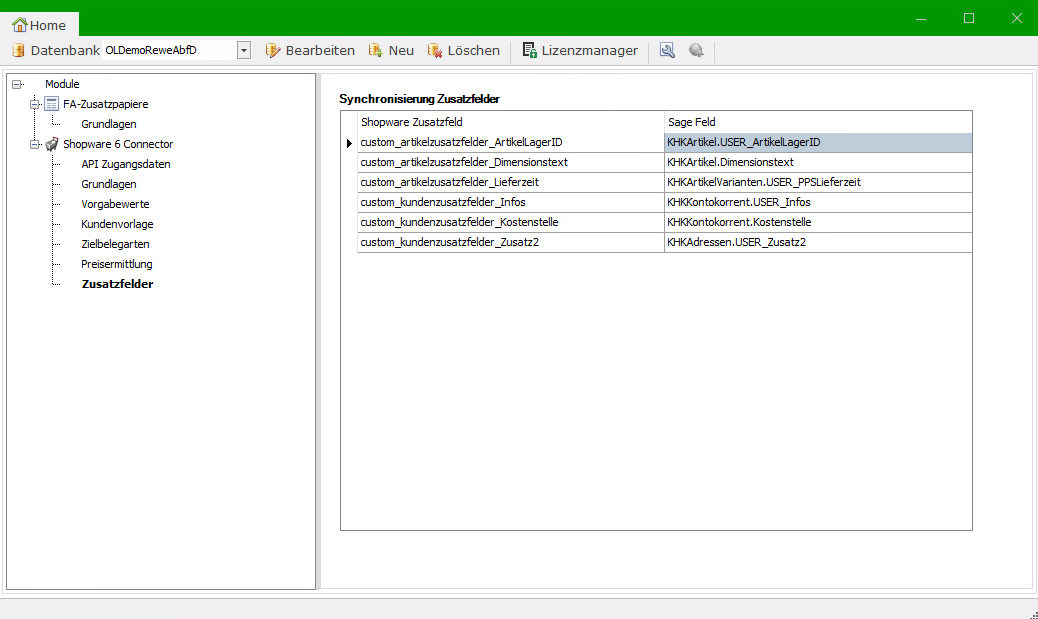Click the Bearbeiten edit toolbar button
This screenshot has height=619, width=1038.
coord(310,50)
